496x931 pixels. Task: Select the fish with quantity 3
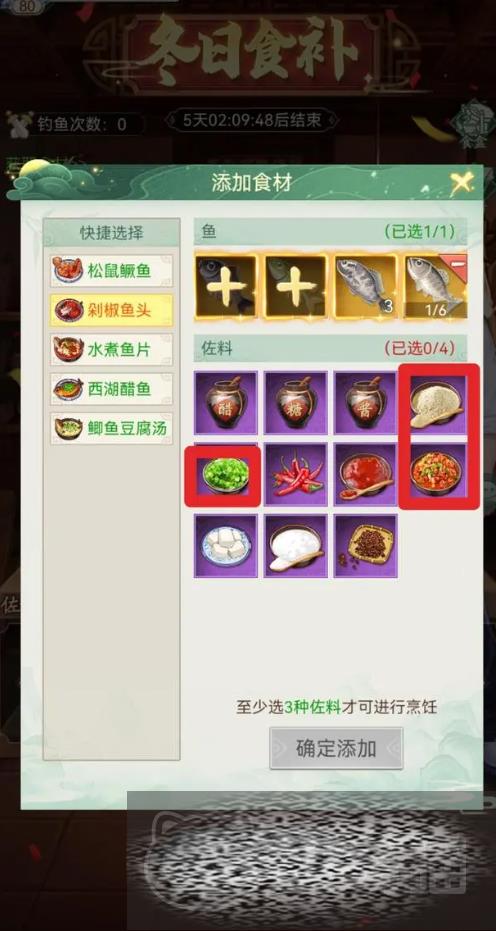pyautogui.click(x=365, y=286)
